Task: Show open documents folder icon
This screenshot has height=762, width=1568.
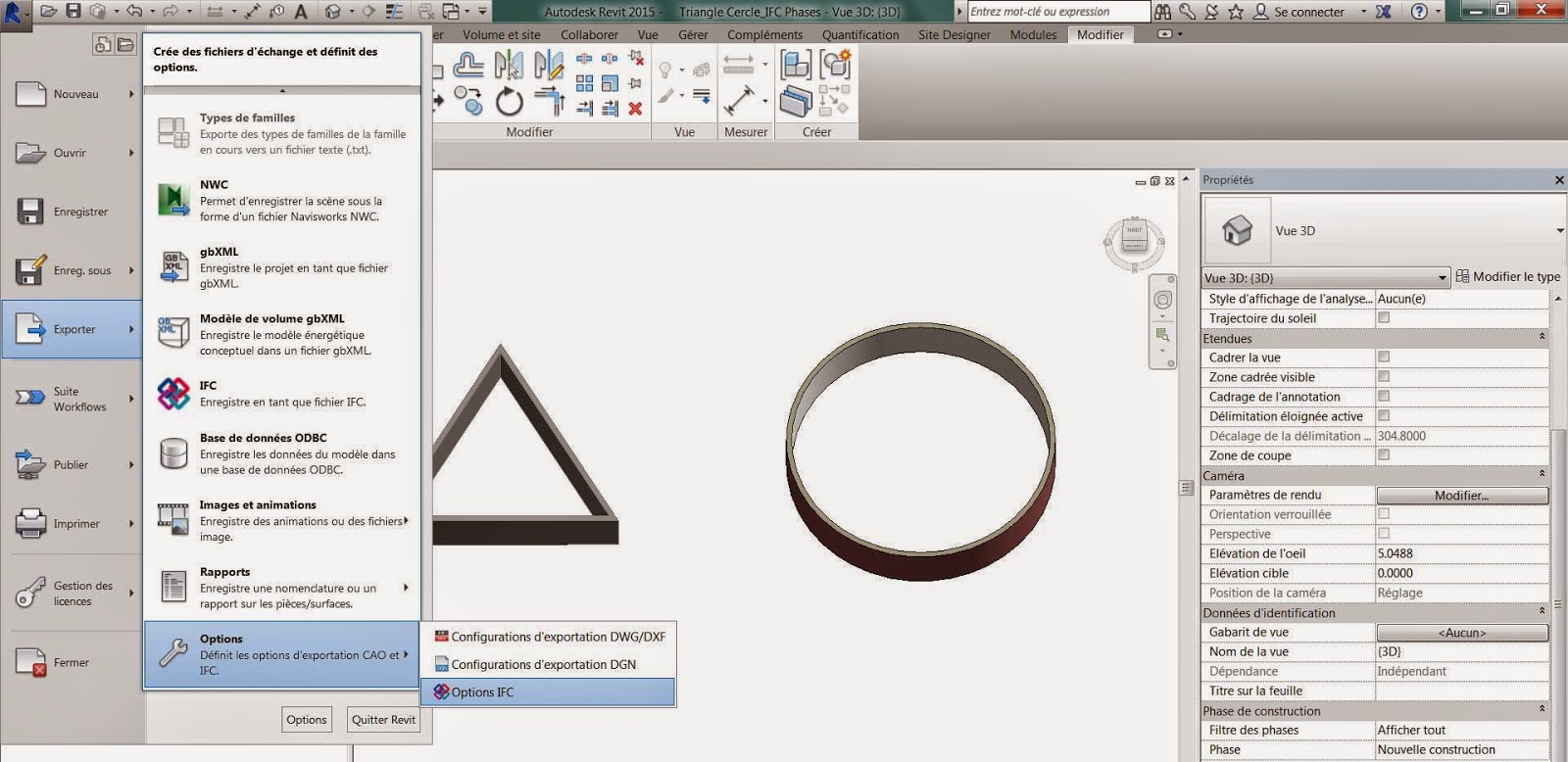Action: 125,45
